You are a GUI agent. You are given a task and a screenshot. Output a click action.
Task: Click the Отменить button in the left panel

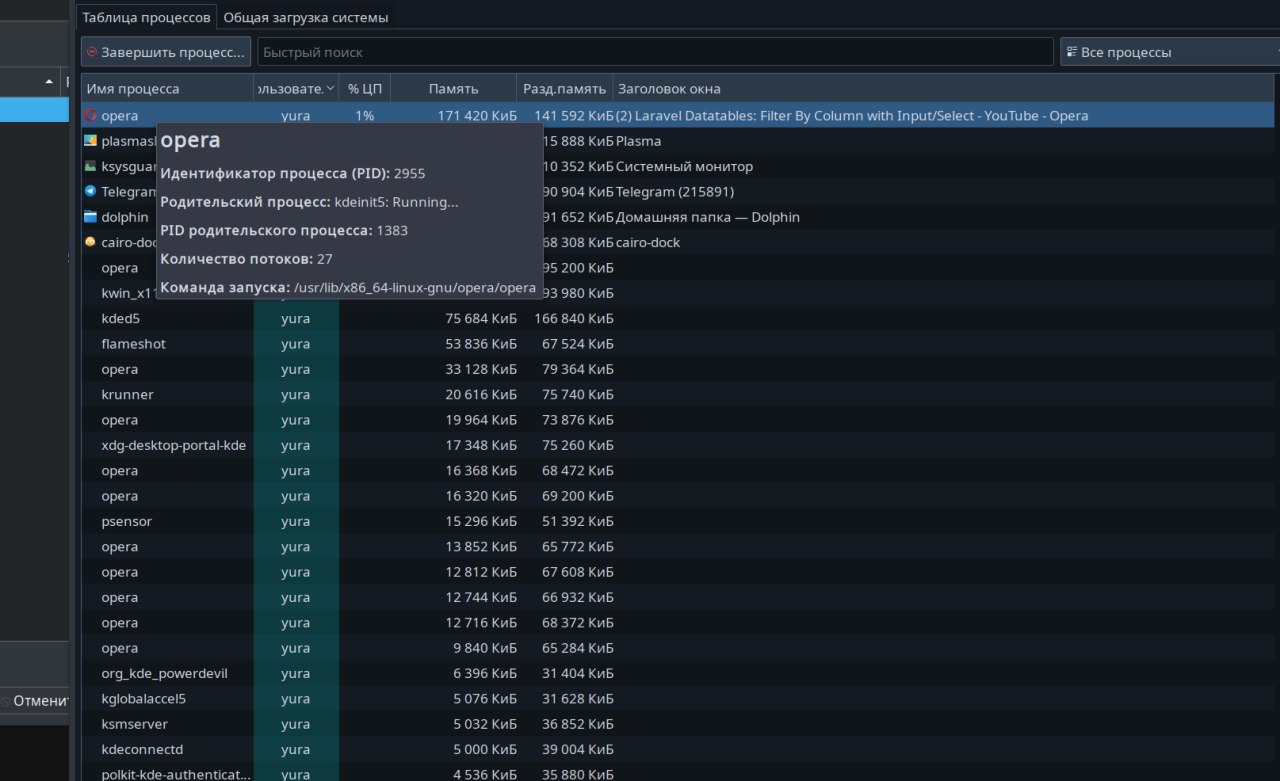36,701
